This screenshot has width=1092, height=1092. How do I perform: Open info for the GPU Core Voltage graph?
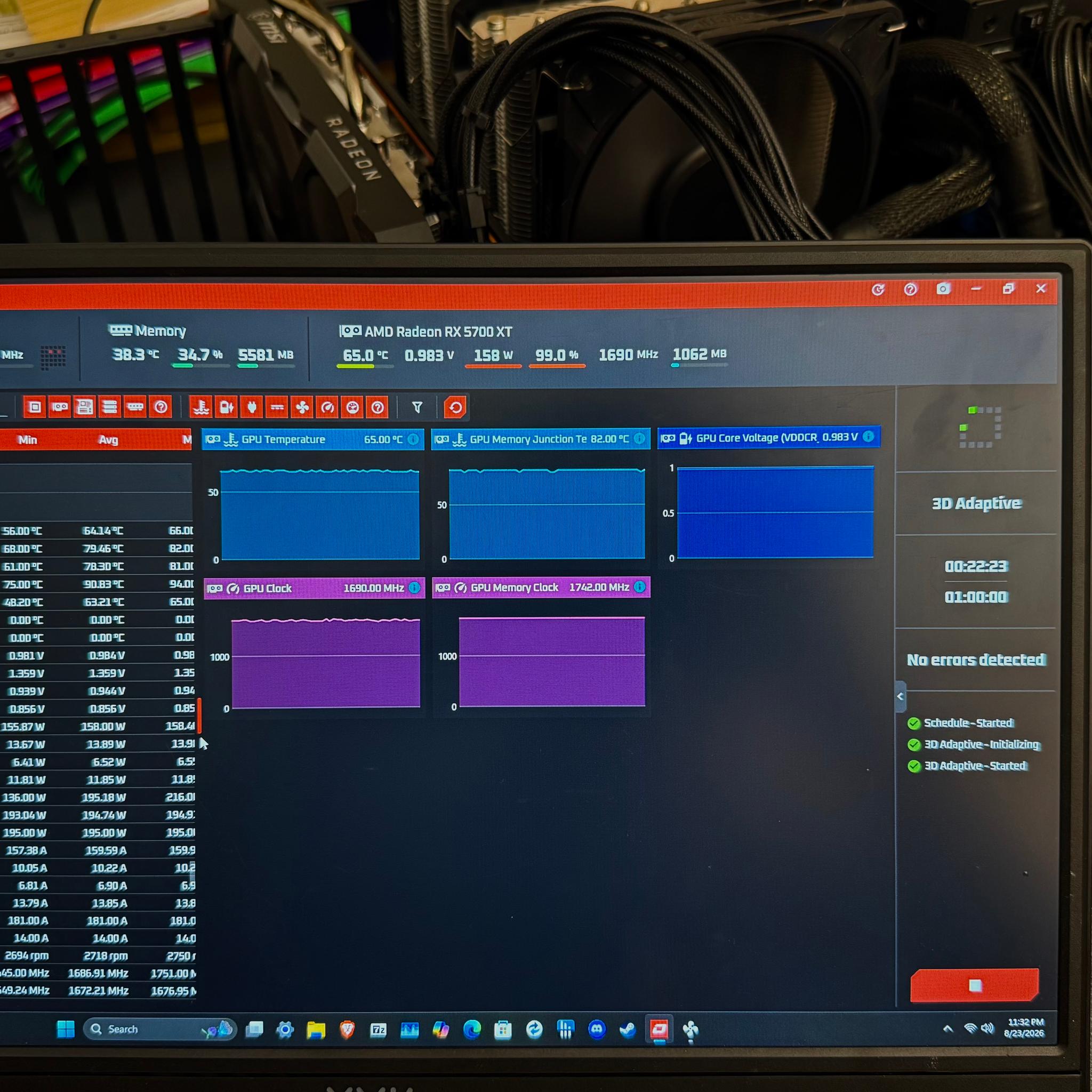[869, 436]
